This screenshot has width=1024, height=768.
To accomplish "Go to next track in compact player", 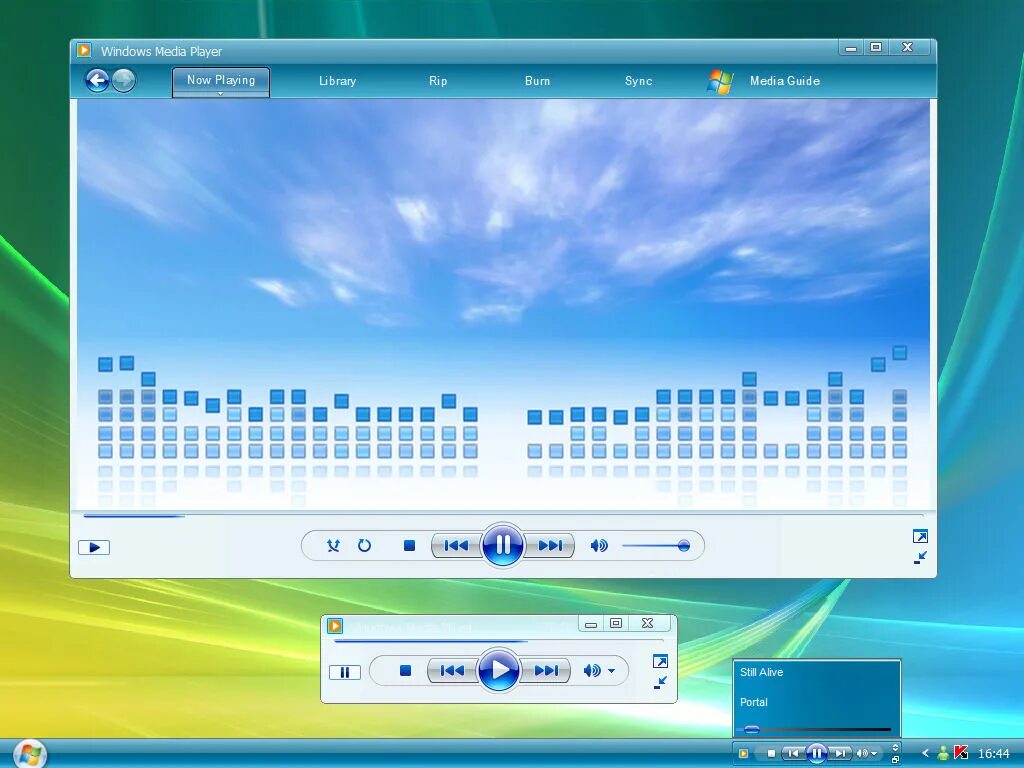I will [x=546, y=671].
